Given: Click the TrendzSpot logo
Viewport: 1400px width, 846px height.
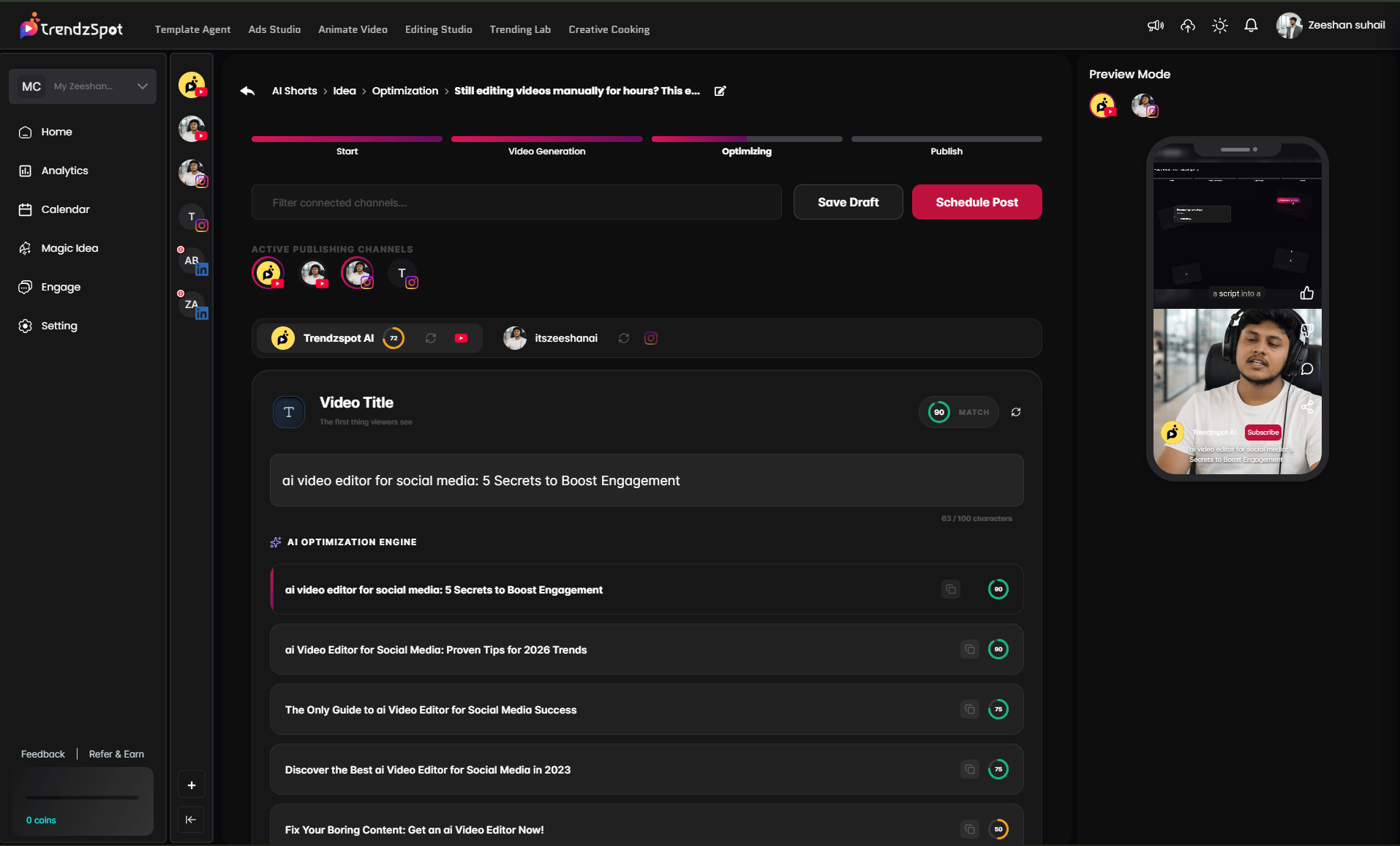Looking at the screenshot, I should [x=72, y=27].
